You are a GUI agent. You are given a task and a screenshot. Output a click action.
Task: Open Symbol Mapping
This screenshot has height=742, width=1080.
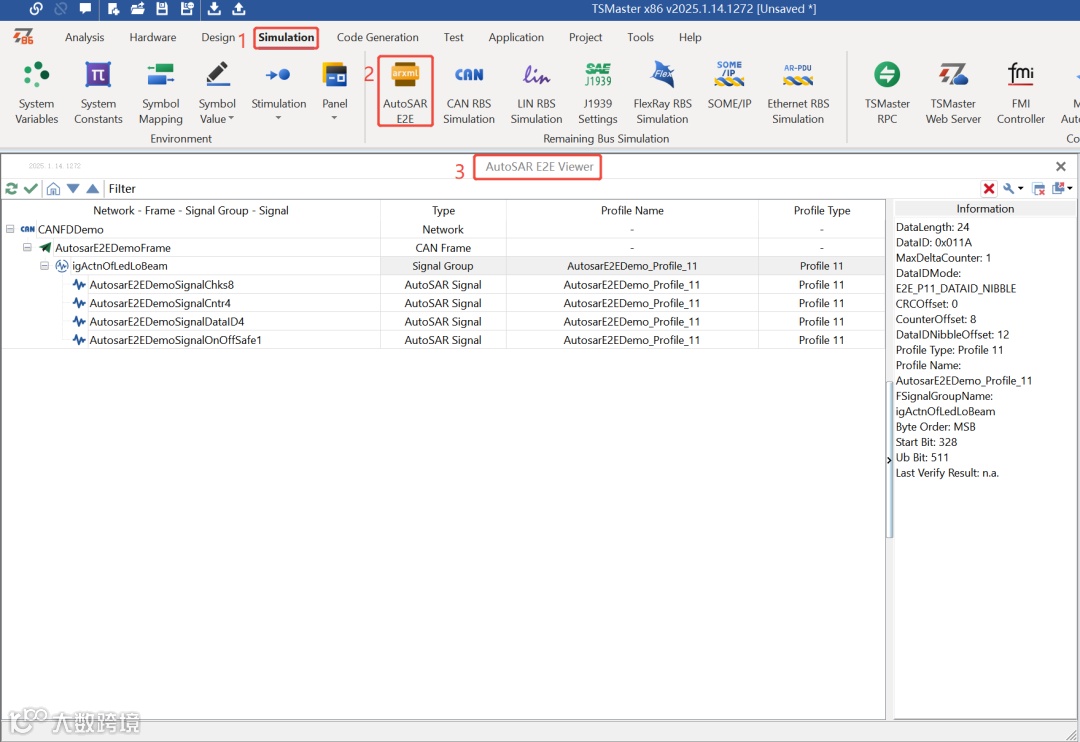click(x=160, y=92)
